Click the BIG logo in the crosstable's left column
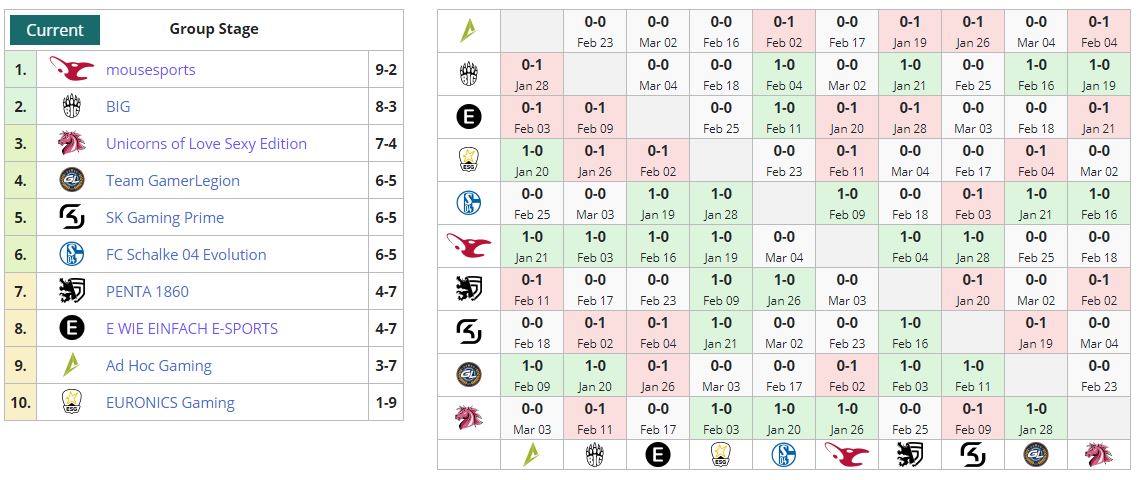 tap(469, 75)
